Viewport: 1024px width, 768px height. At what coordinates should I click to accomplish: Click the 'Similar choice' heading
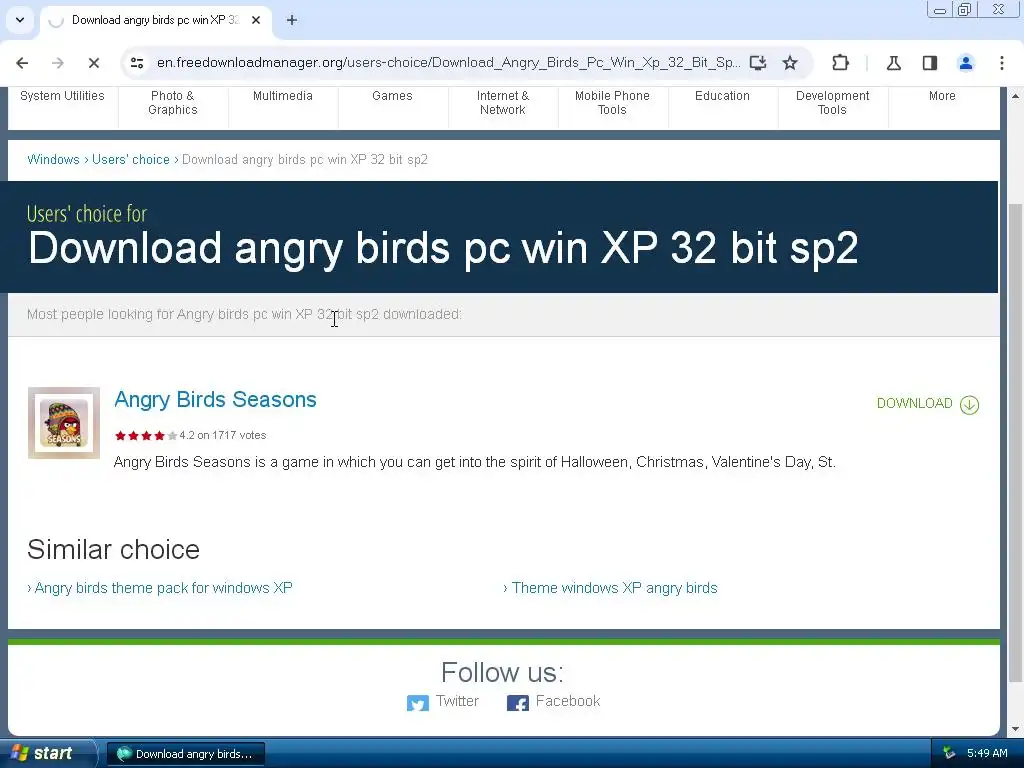[113, 550]
